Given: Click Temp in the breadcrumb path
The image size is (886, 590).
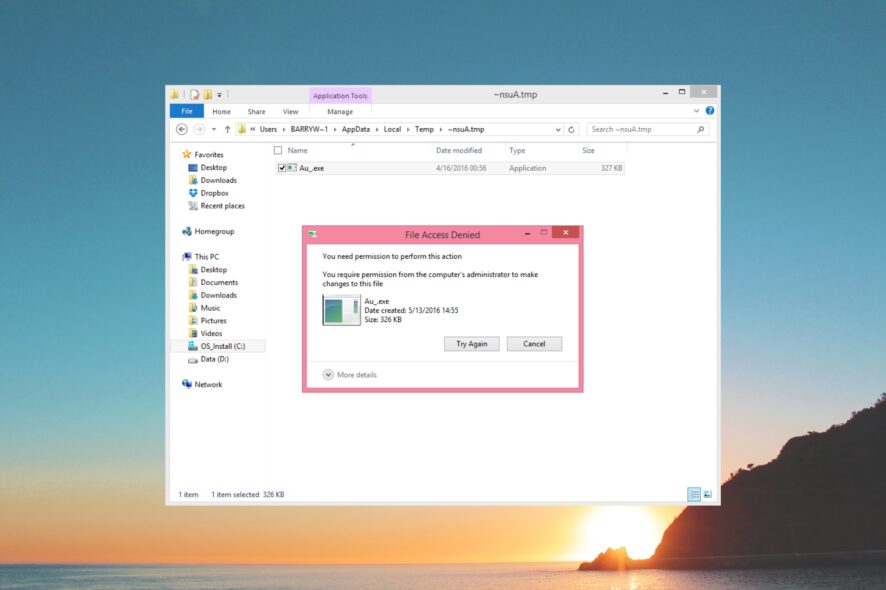Looking at the screenshot, I should click(424, 129).
